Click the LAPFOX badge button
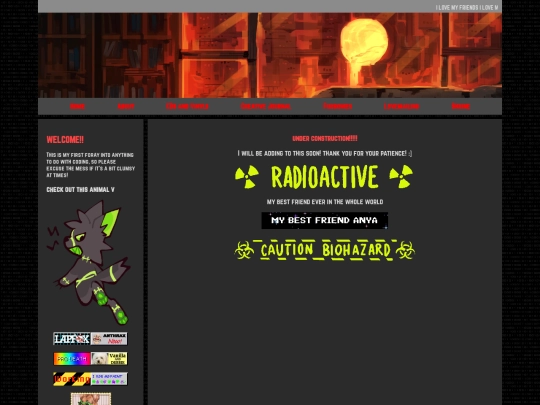Viewport: 540px width, 405px height. pyautogui.click(x=72, y=339)
